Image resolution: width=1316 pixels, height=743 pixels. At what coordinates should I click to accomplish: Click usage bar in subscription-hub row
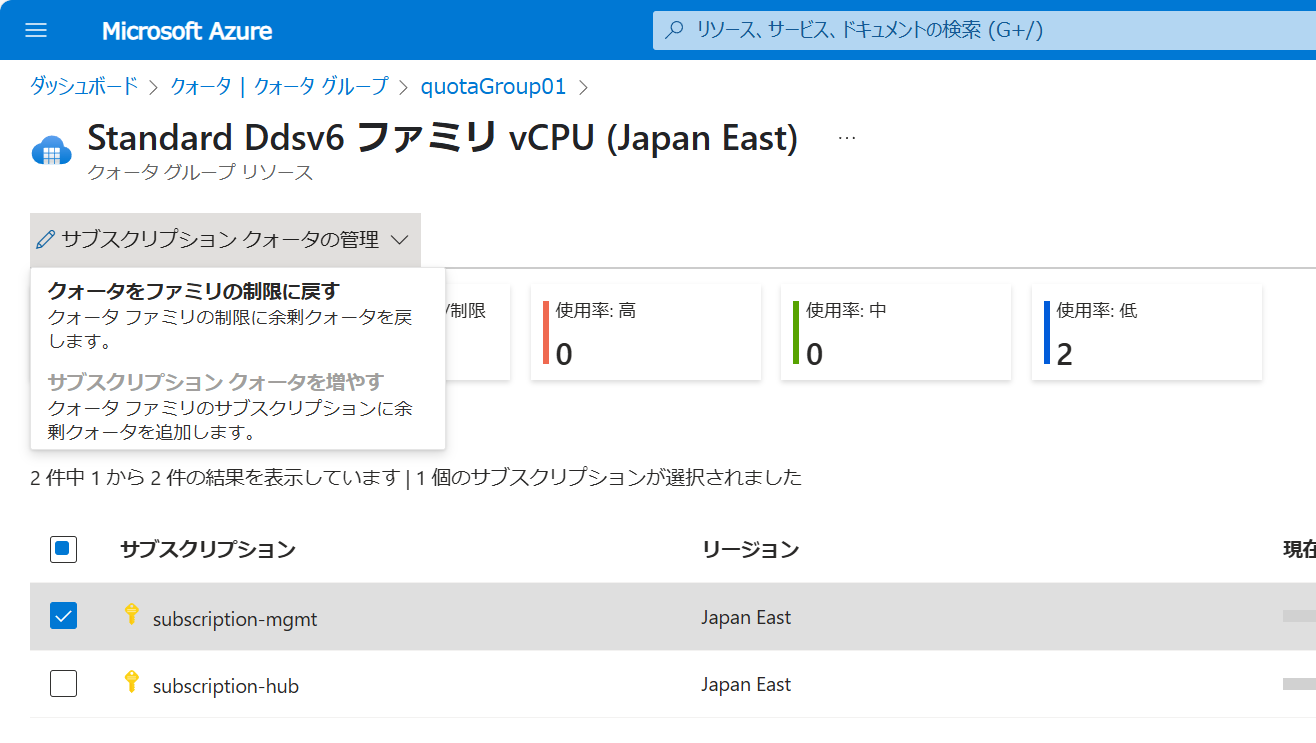pos(1299,684)
